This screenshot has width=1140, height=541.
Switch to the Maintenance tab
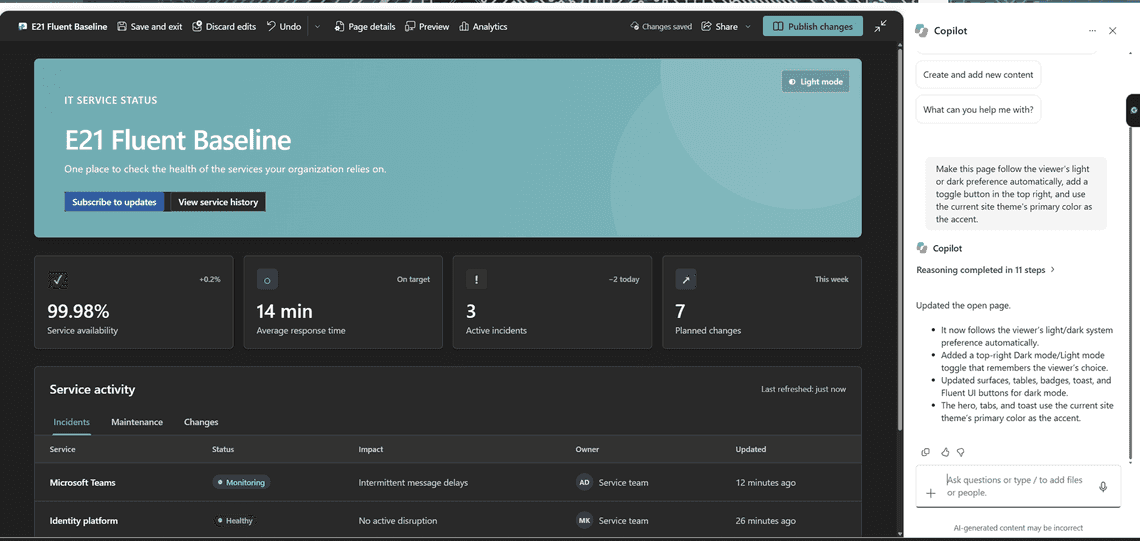click(137, 422)
